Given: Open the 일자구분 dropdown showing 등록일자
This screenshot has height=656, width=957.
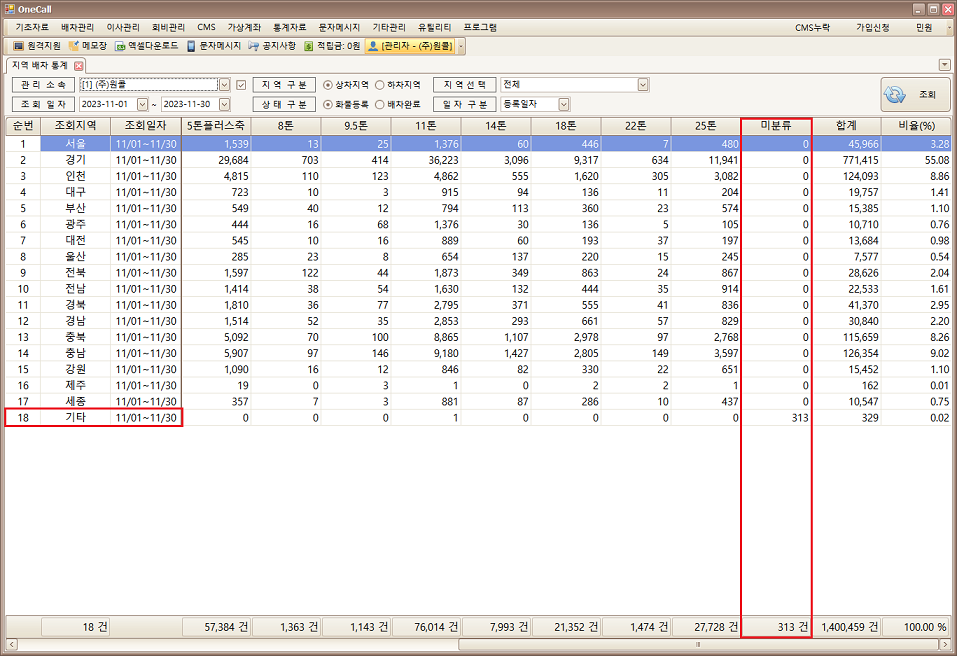Looking at the screenshot, I should pos(564,104).
